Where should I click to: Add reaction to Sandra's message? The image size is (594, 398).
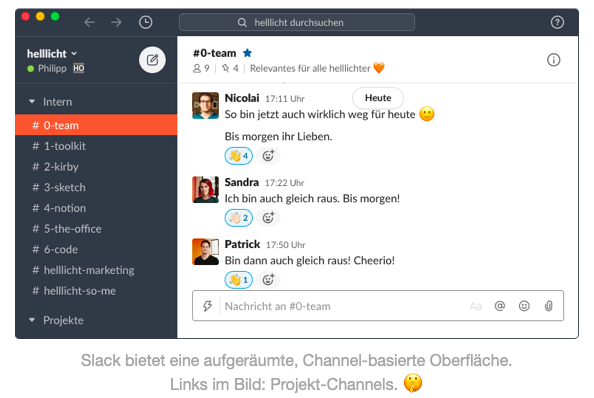268,218
